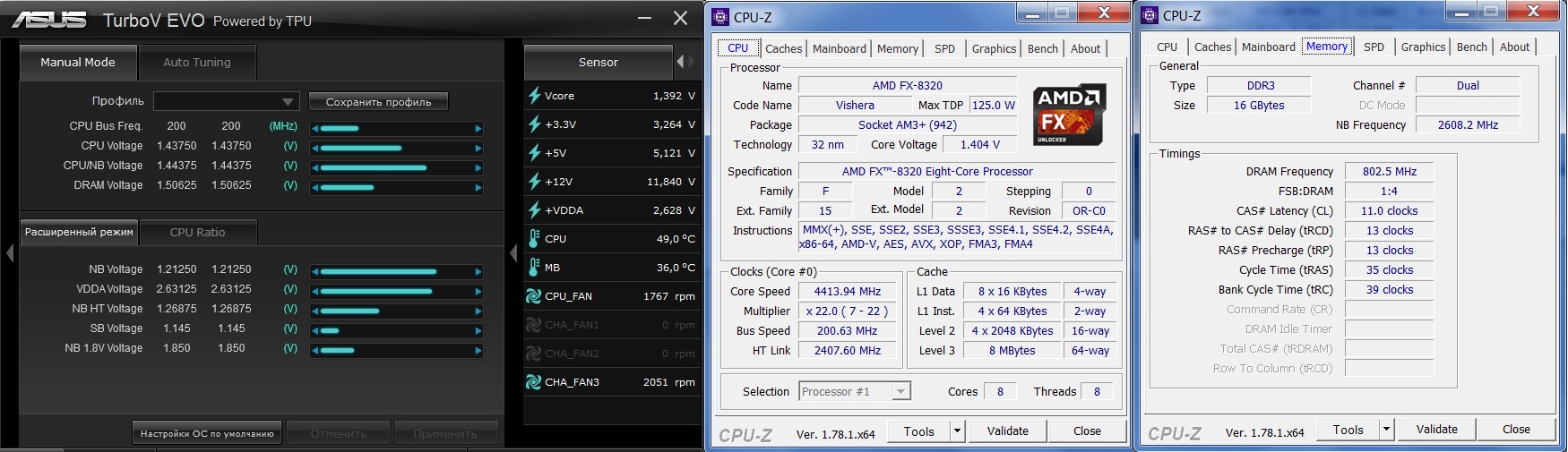Open the Graphics tab in the Memory window

(x=1424, y=47)
